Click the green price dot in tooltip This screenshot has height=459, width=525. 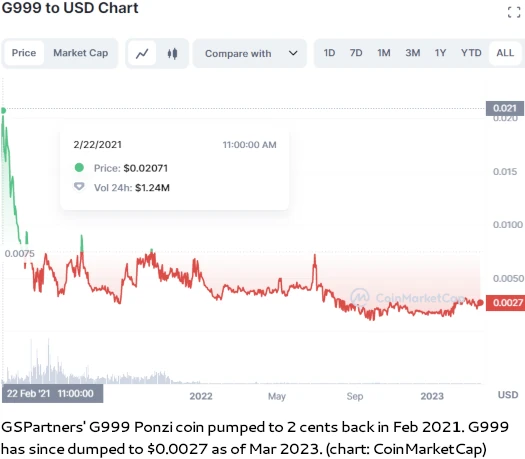pos(79,167)
